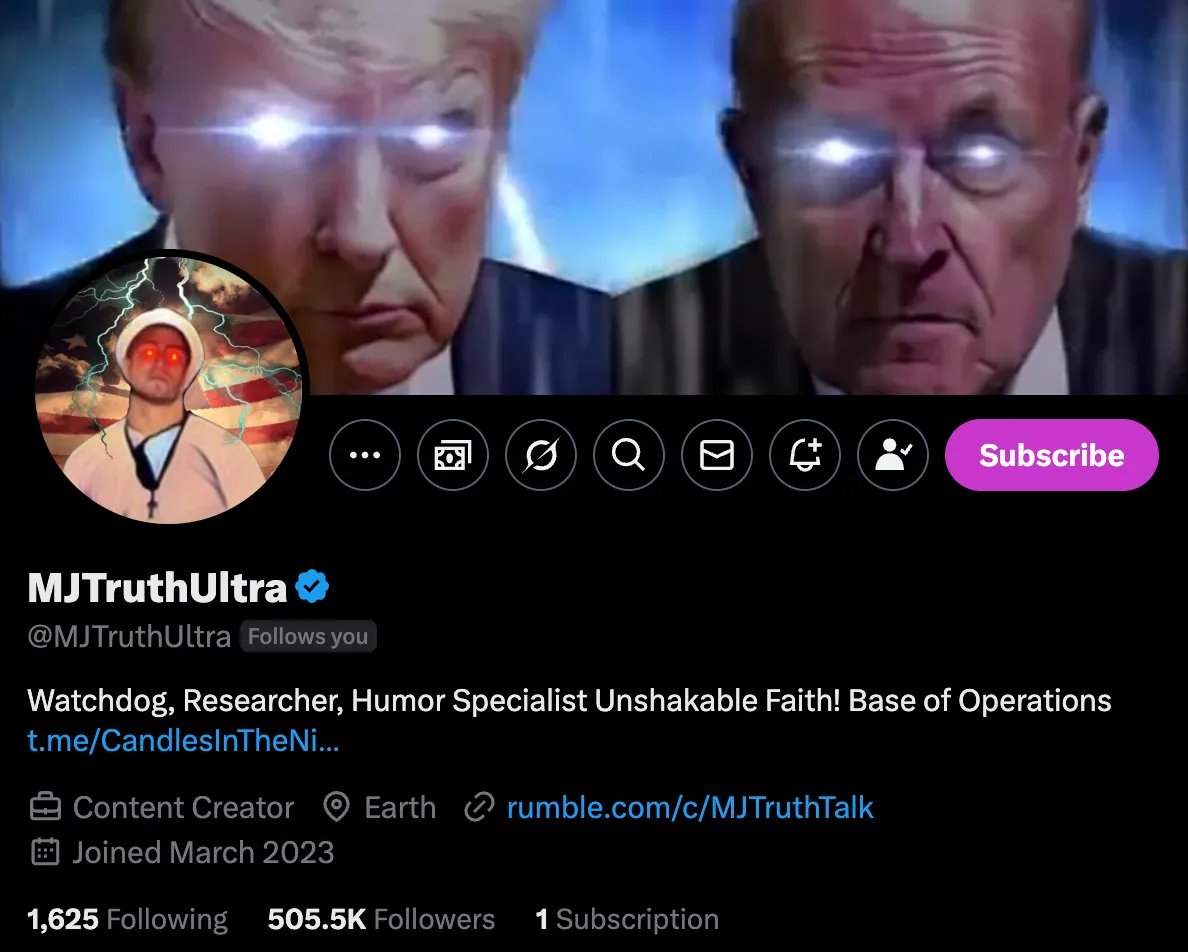Send a direct message via envelope icon
1188x952 pixels.
click(x=717, y=454)
